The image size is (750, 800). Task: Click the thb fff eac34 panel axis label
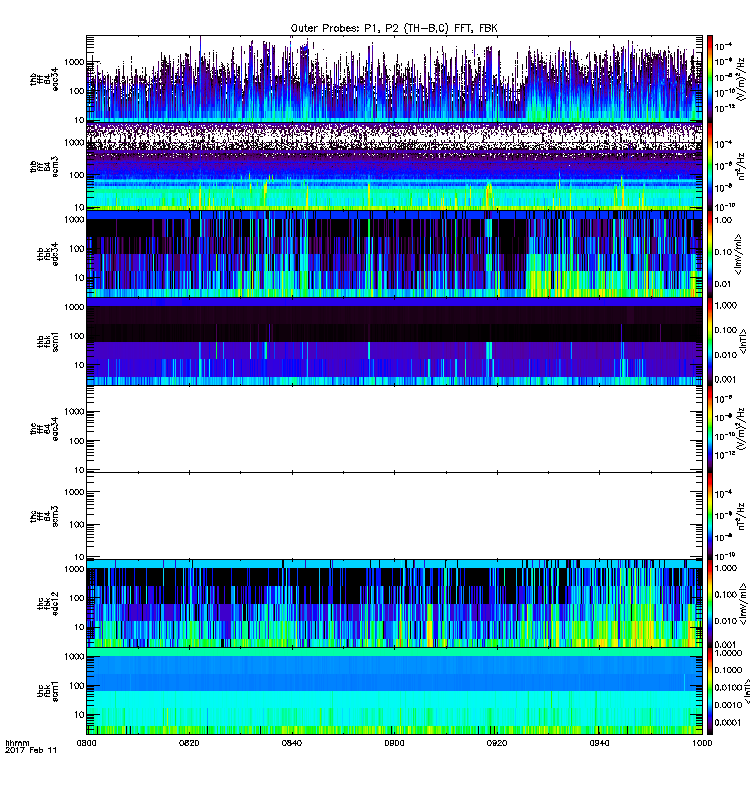pos(44,80)
